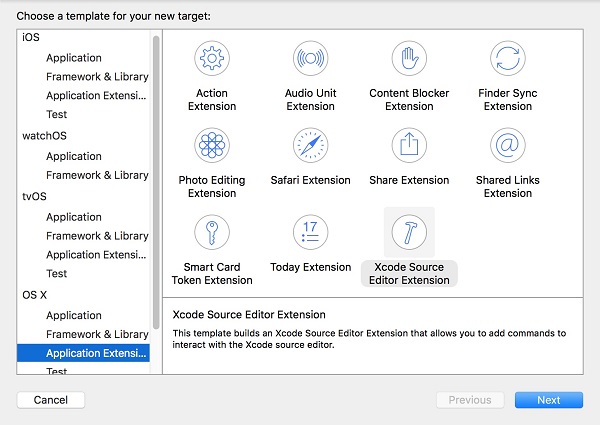Screen dimensions: 600x425
Task: Select Application under iOS in sidebar
Action: coord(74,58)
